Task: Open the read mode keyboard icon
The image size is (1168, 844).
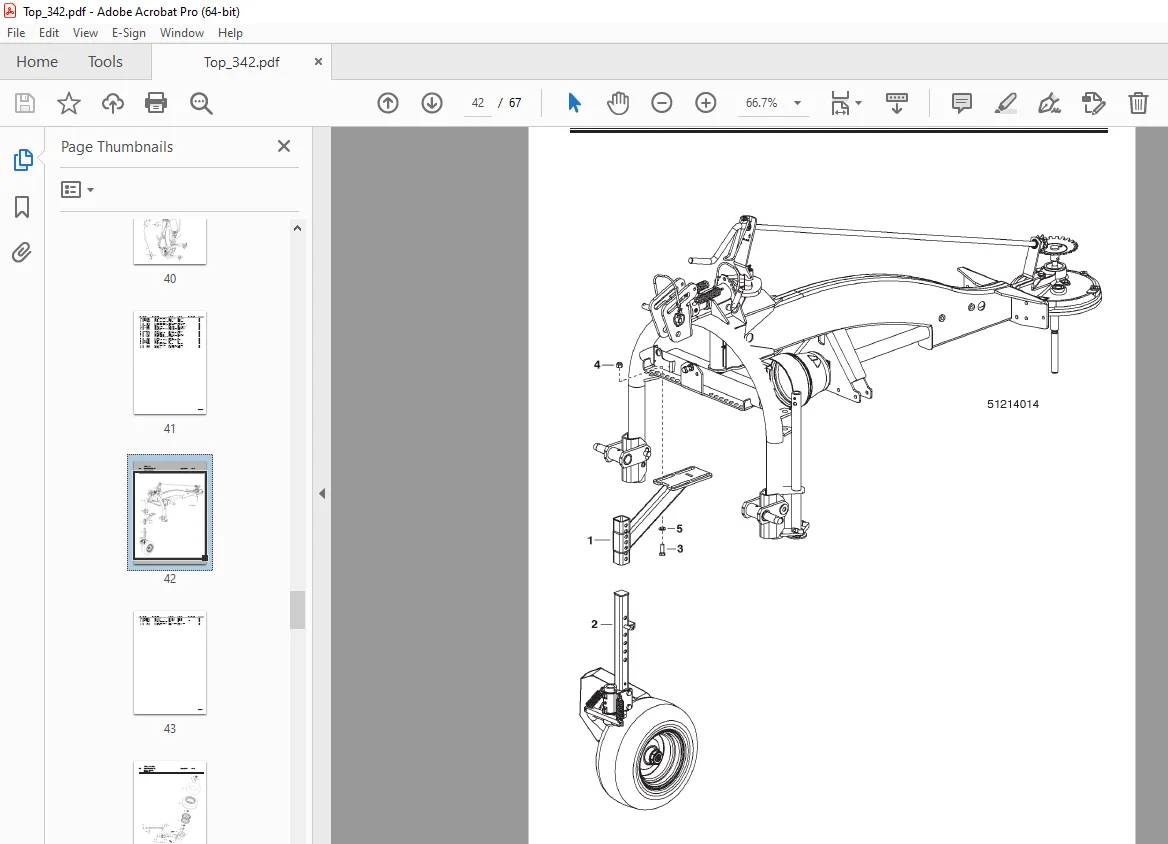Action: [897, 103]
